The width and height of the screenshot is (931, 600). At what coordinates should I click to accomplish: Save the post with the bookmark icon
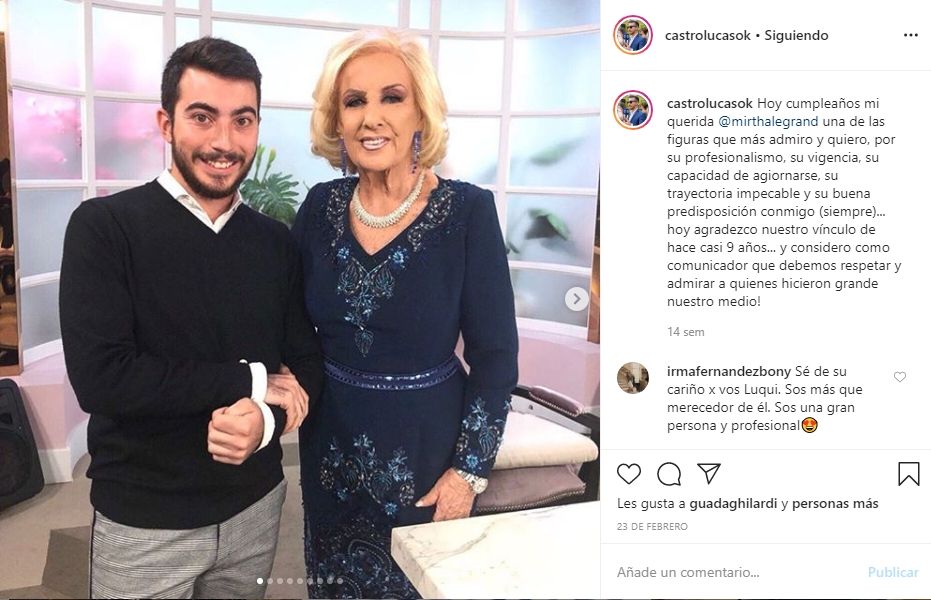point(908,474)
